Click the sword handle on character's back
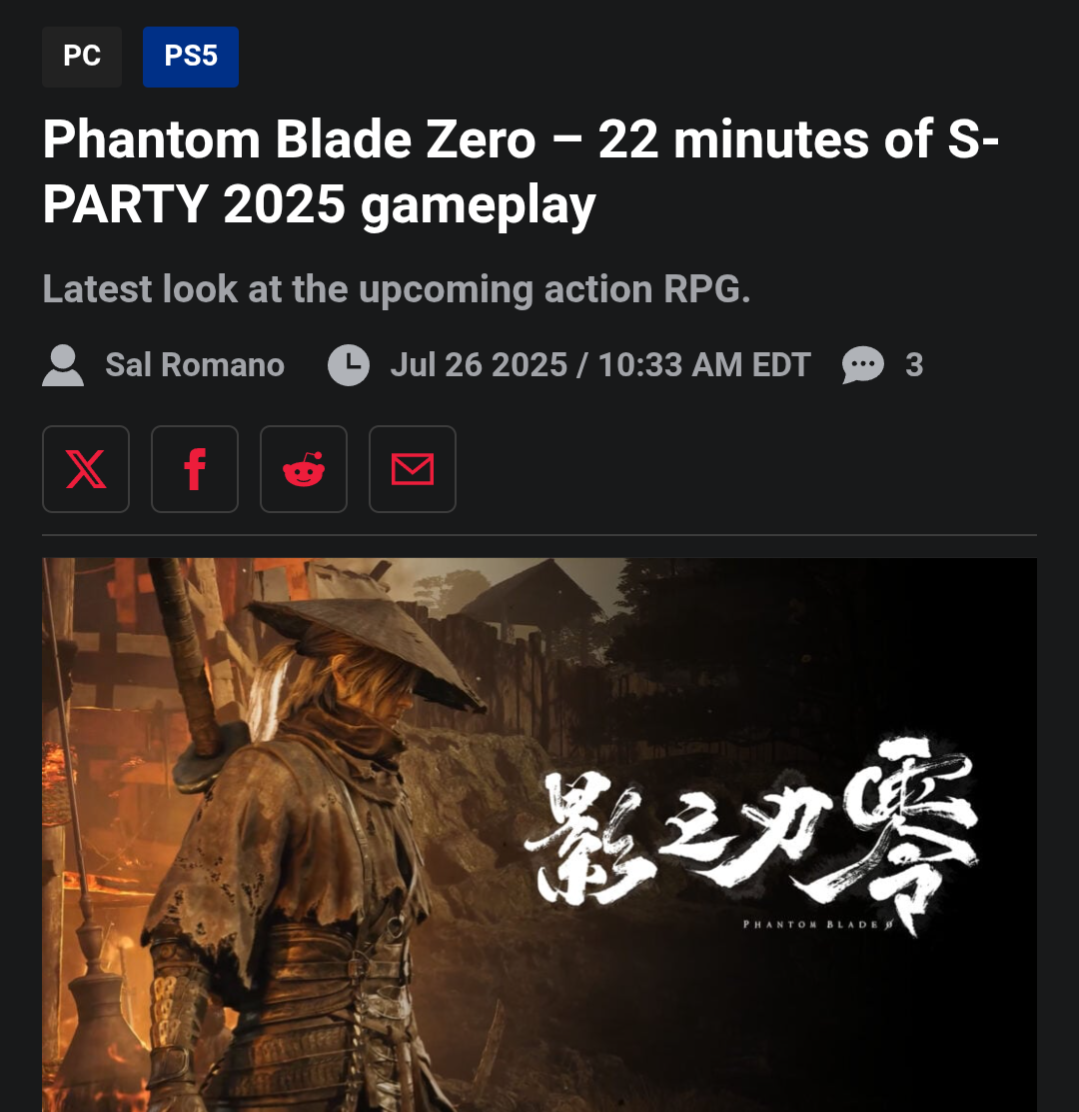Image resolution: width=1079 pixels, height=1112 pixels. pos(186,656)
